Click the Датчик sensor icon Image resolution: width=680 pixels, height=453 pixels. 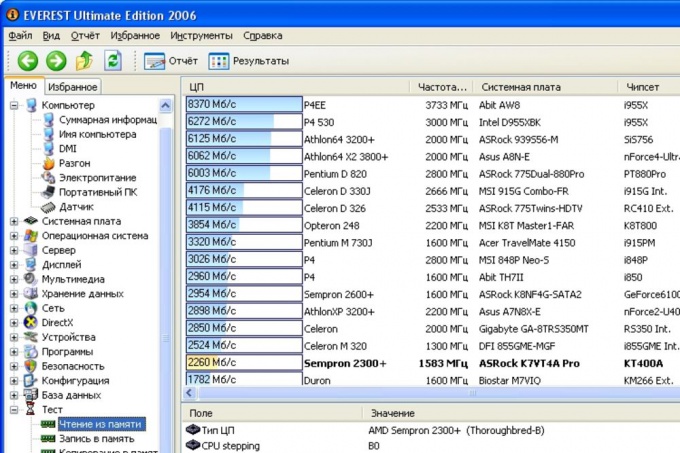pos(48,207)
